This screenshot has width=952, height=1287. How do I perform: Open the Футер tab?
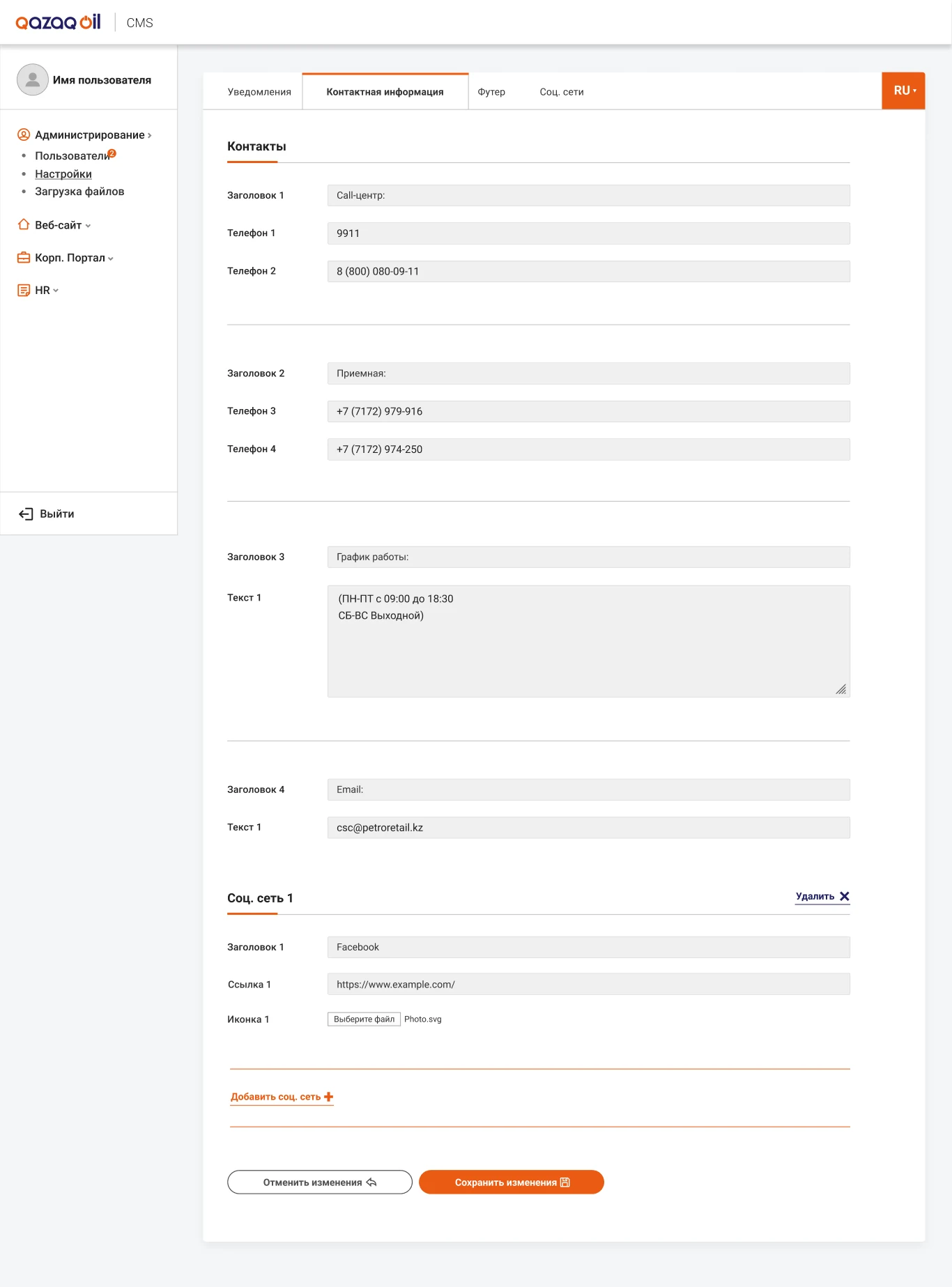(x=491, y=92)
